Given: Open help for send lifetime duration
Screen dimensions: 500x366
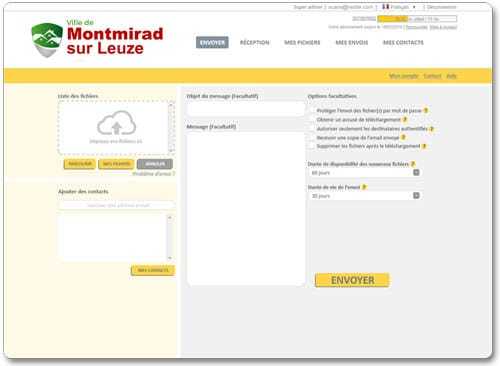Looking at the screenshot, I should tap(364, 187).
